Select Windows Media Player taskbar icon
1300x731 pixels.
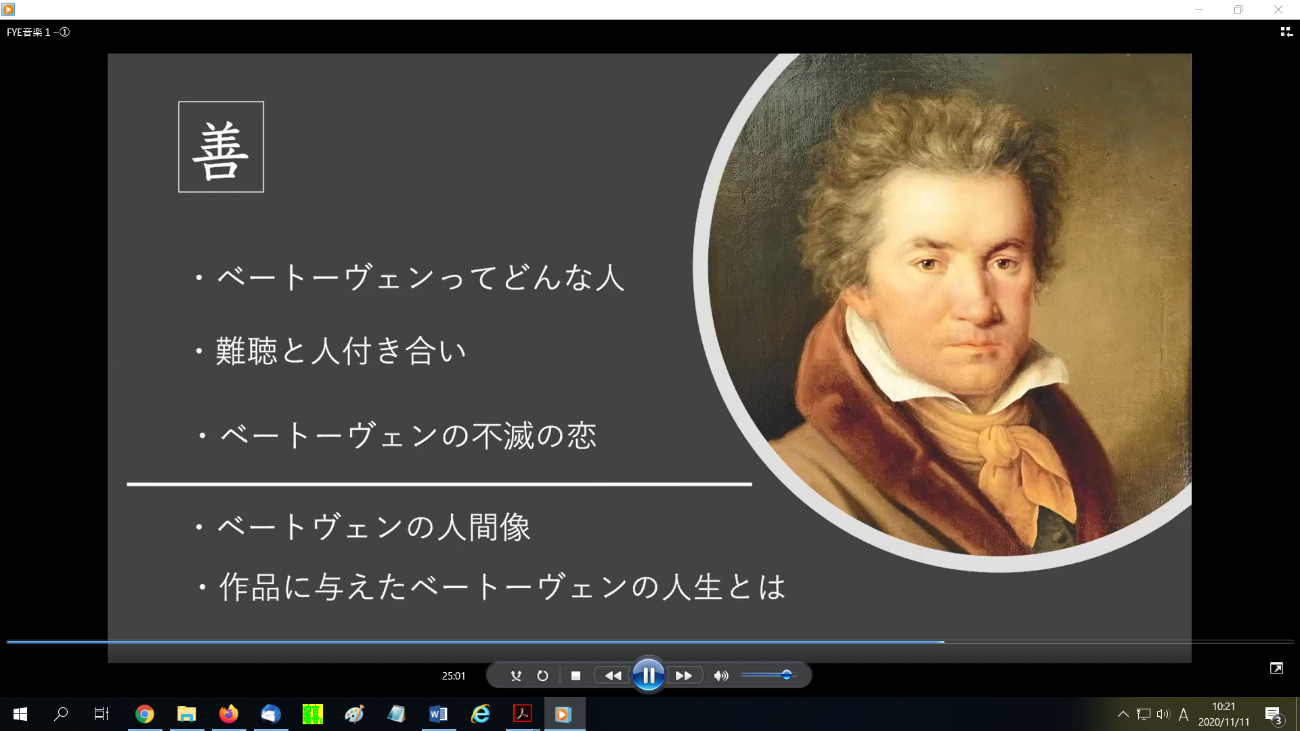[564, 714]
